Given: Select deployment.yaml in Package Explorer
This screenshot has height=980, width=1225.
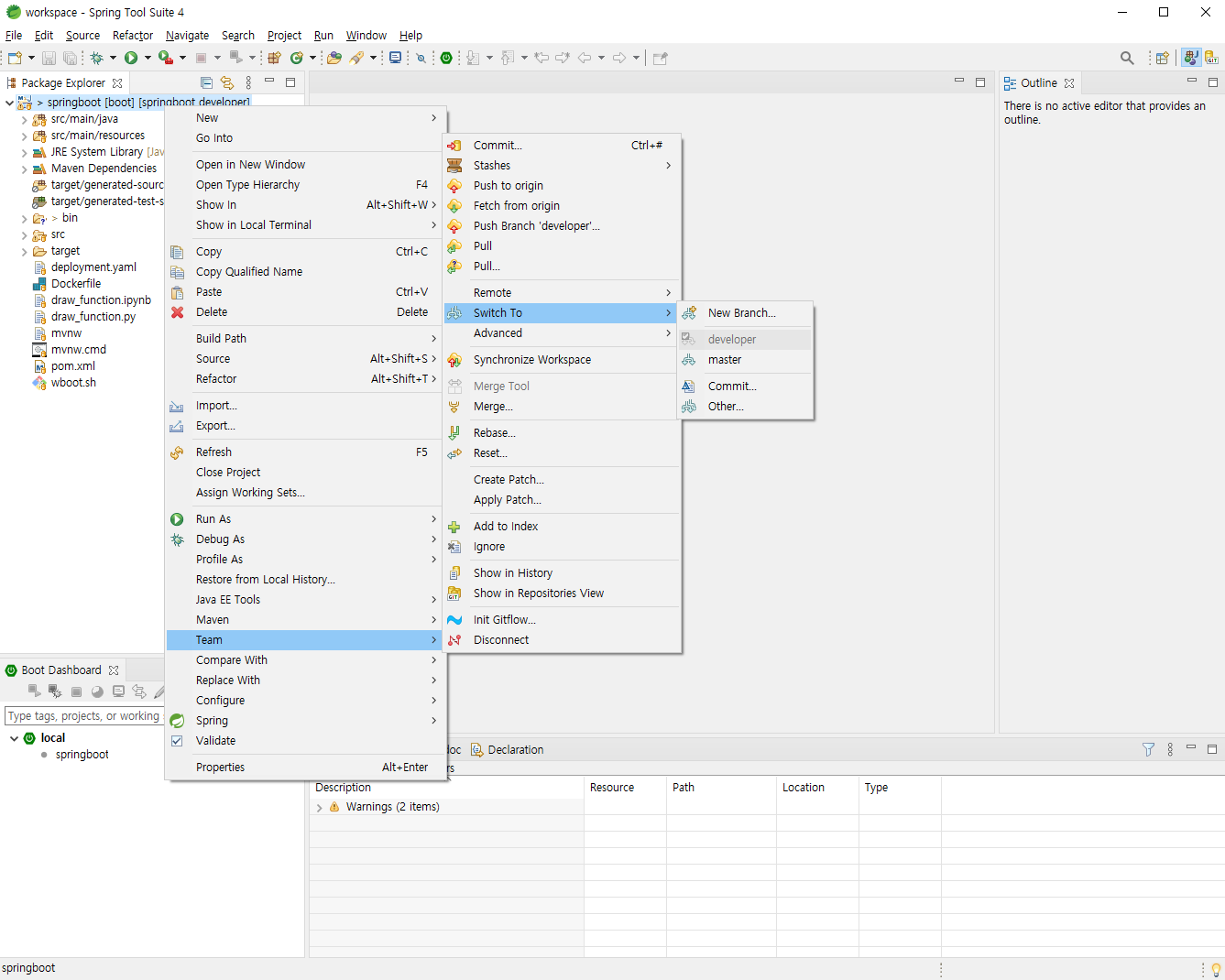Looking at the screenshot, I should pos(93,267).
